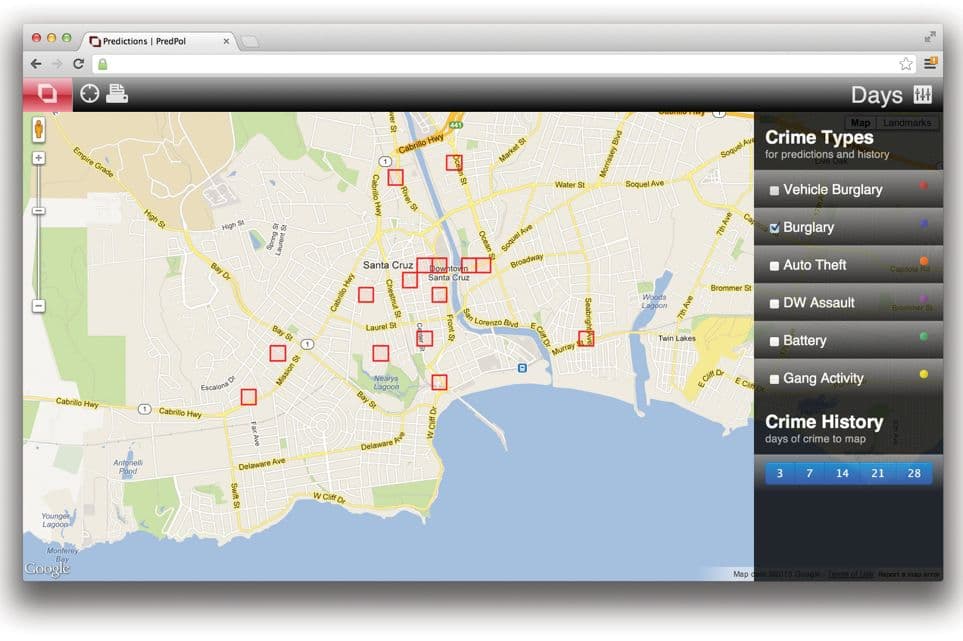Click the Auto Theft label
This screenshot has height=641, width=963.
(814, 265)
